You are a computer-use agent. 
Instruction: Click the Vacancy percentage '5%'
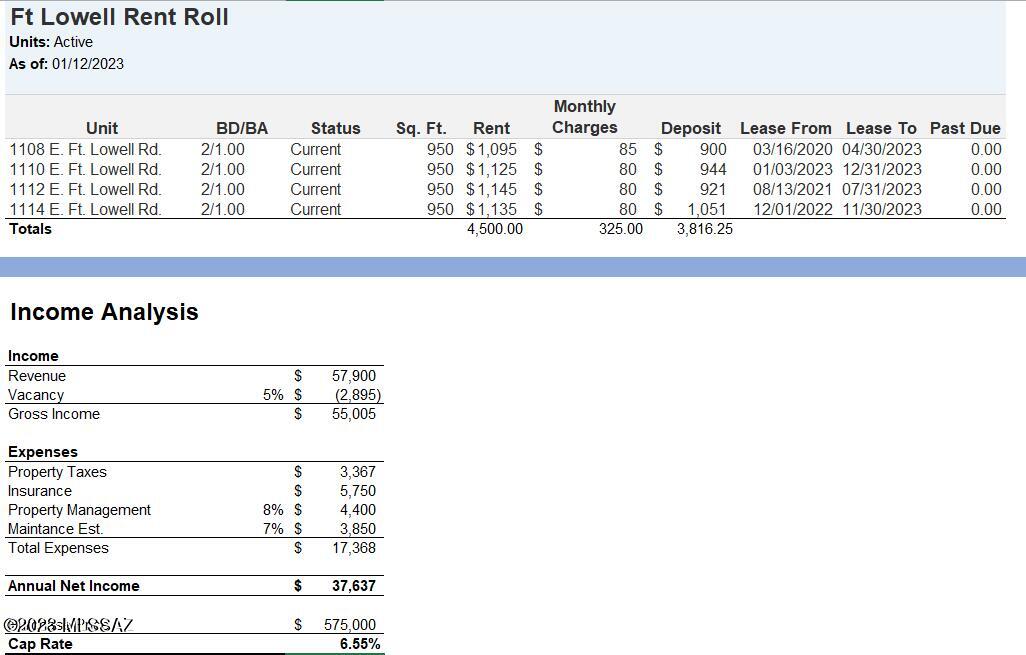(274, 395)
